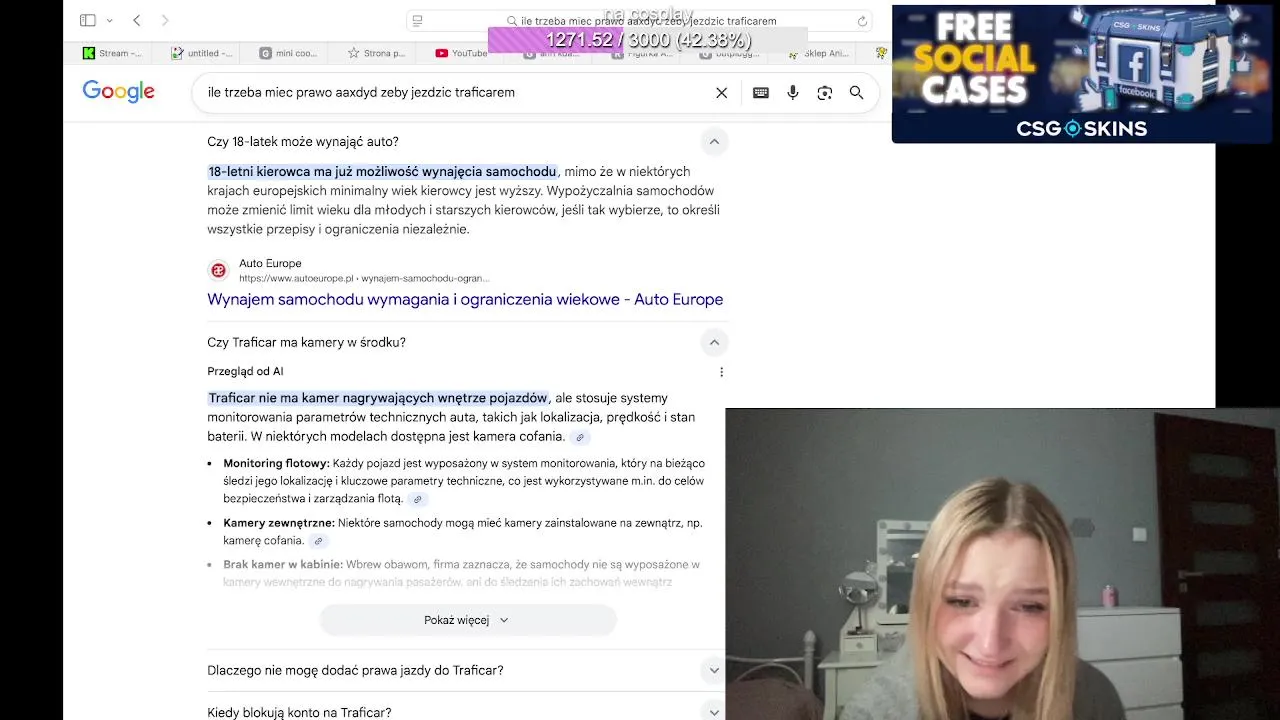Open the Google logo homepage
This screenshot has height=720, width=1280.
119,92
